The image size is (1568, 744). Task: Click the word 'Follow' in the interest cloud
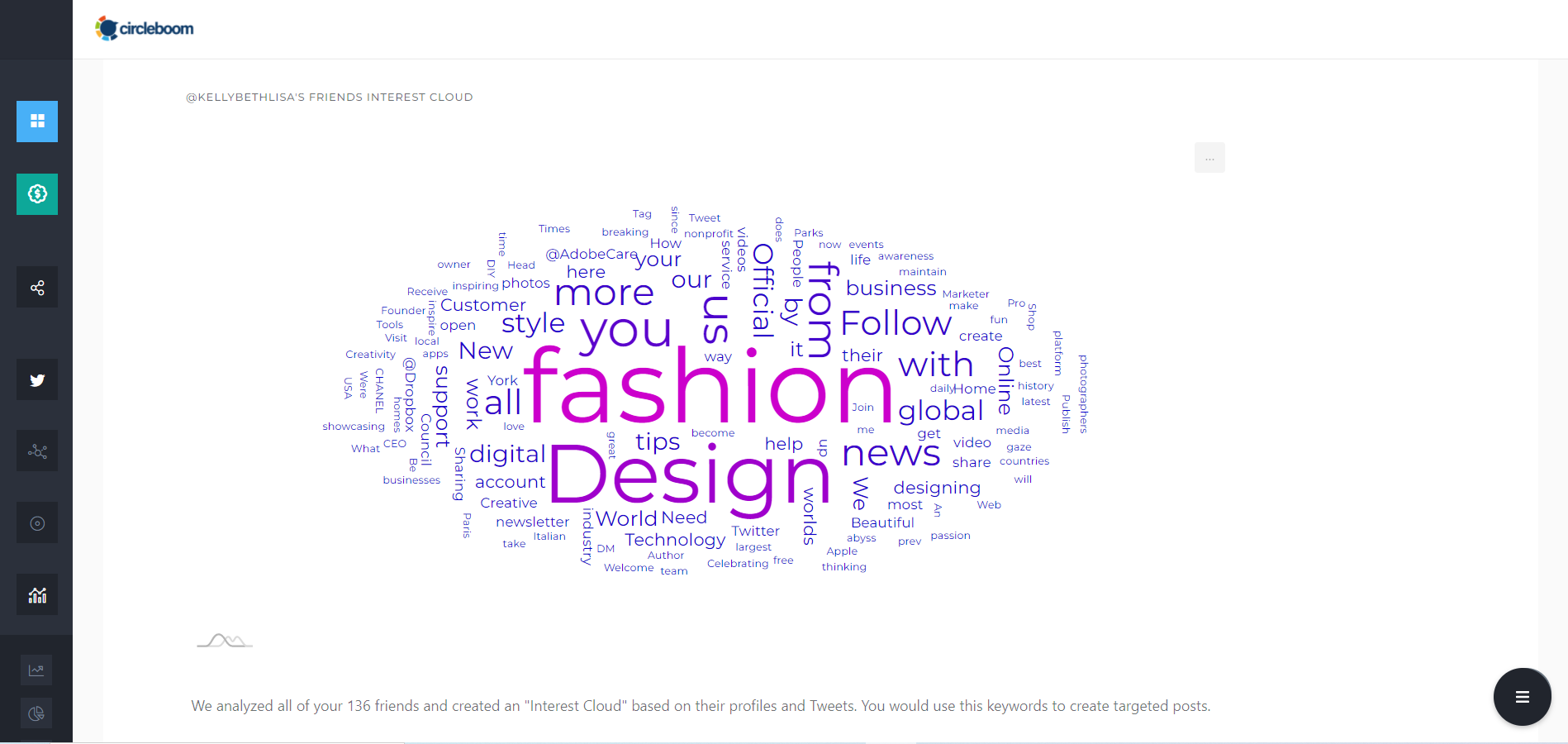coord(896,323)
